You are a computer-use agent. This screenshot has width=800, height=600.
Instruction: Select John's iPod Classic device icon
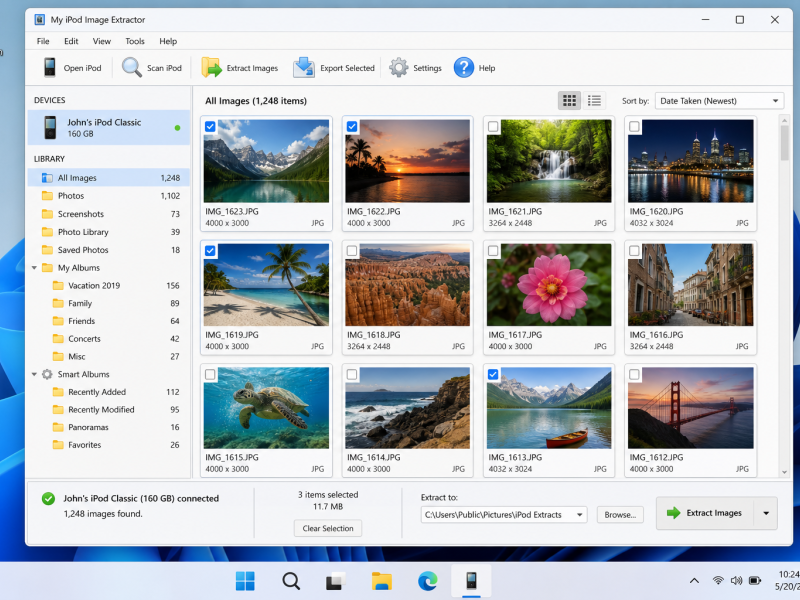50,128
